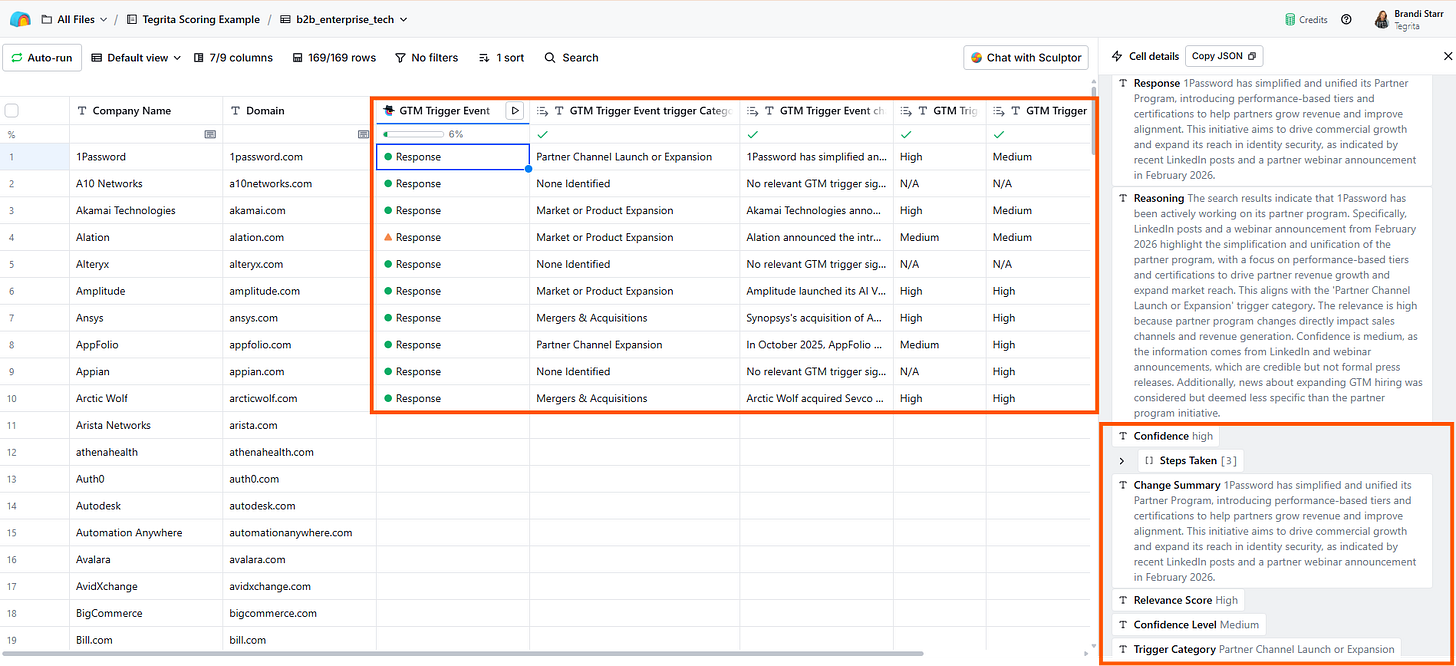Viewport: 1456px width, 666px height.
Task: Click the Company Name summary card icon
Action: pyautogui.click(x=210, y=134)
